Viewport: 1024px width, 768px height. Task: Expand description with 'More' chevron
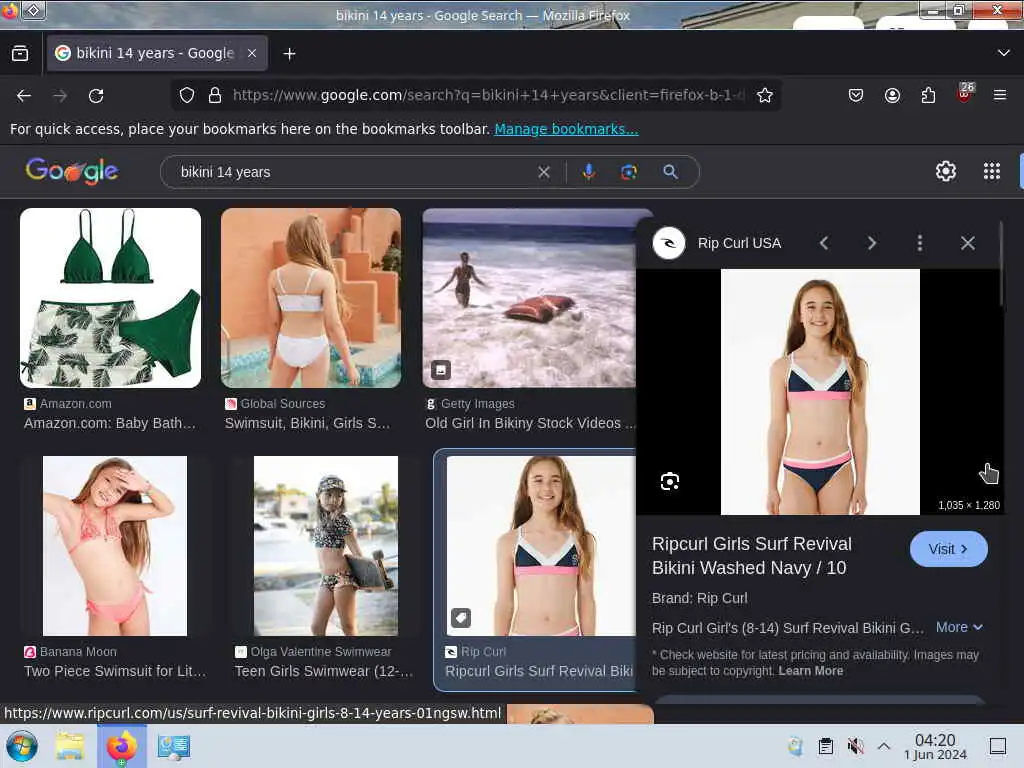959,627
